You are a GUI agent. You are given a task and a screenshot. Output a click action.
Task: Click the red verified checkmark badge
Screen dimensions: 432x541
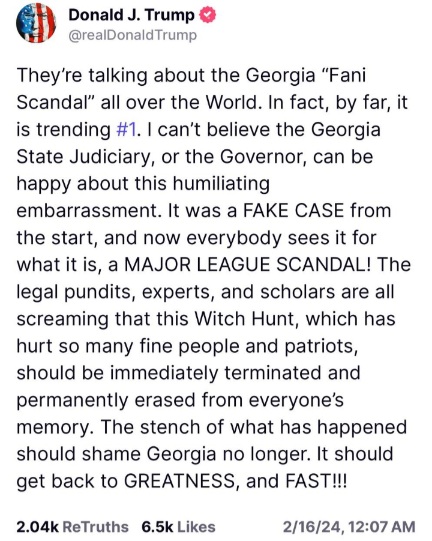click(208, 16)
